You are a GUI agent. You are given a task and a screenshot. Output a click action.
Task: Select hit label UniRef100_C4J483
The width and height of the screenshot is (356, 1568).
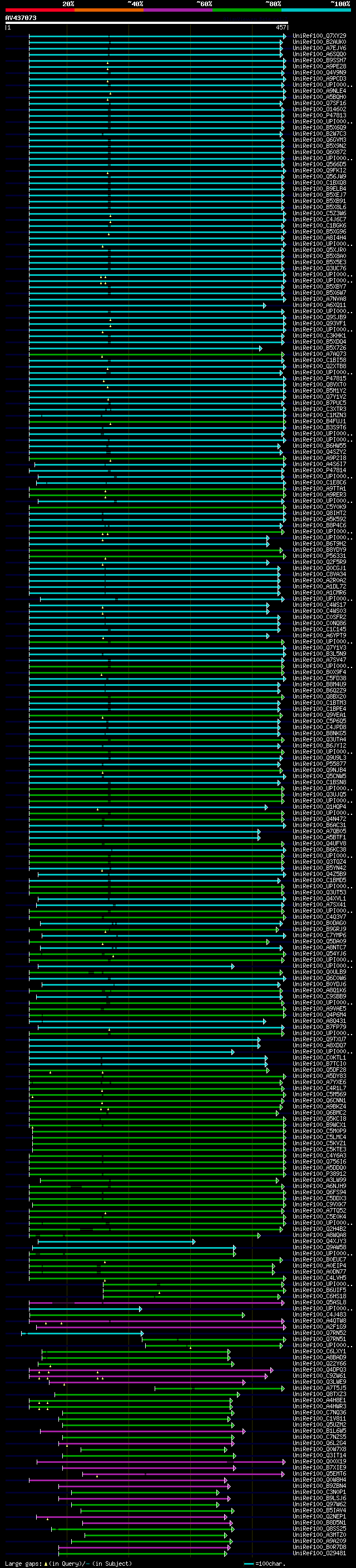pyautogui.click(x=319, y=1315)
